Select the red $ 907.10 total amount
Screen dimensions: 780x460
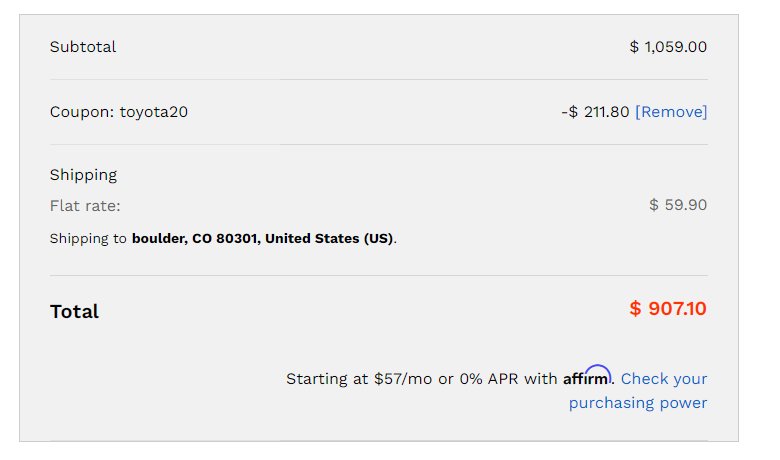pyautogui.click(x=668, y=309)
